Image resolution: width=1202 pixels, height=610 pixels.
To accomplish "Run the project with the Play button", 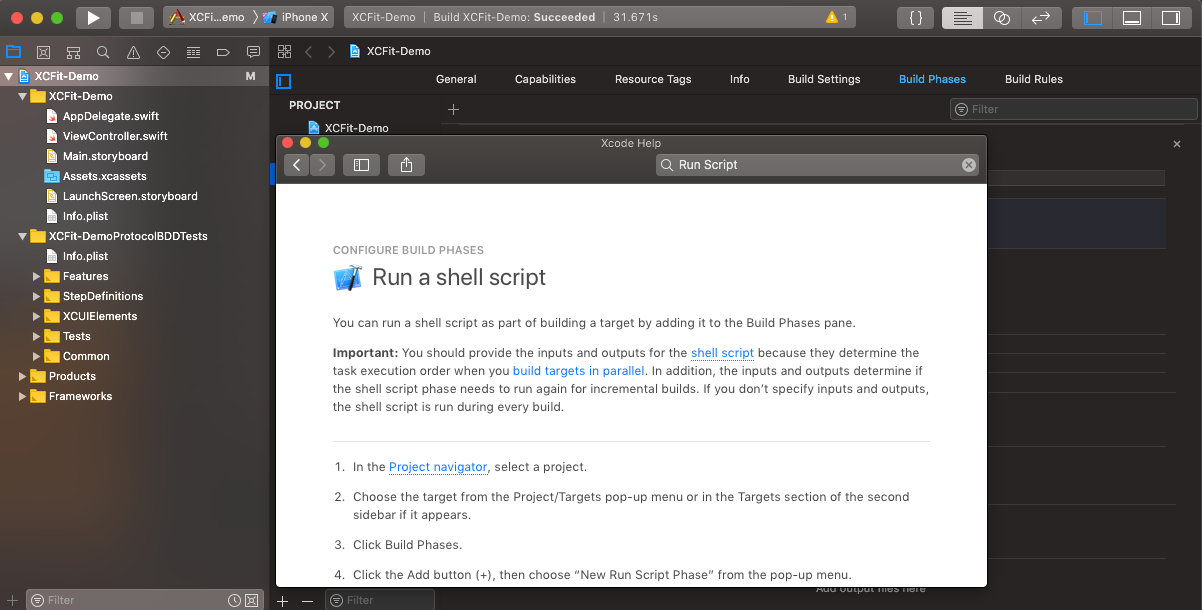I will [93, 17].
